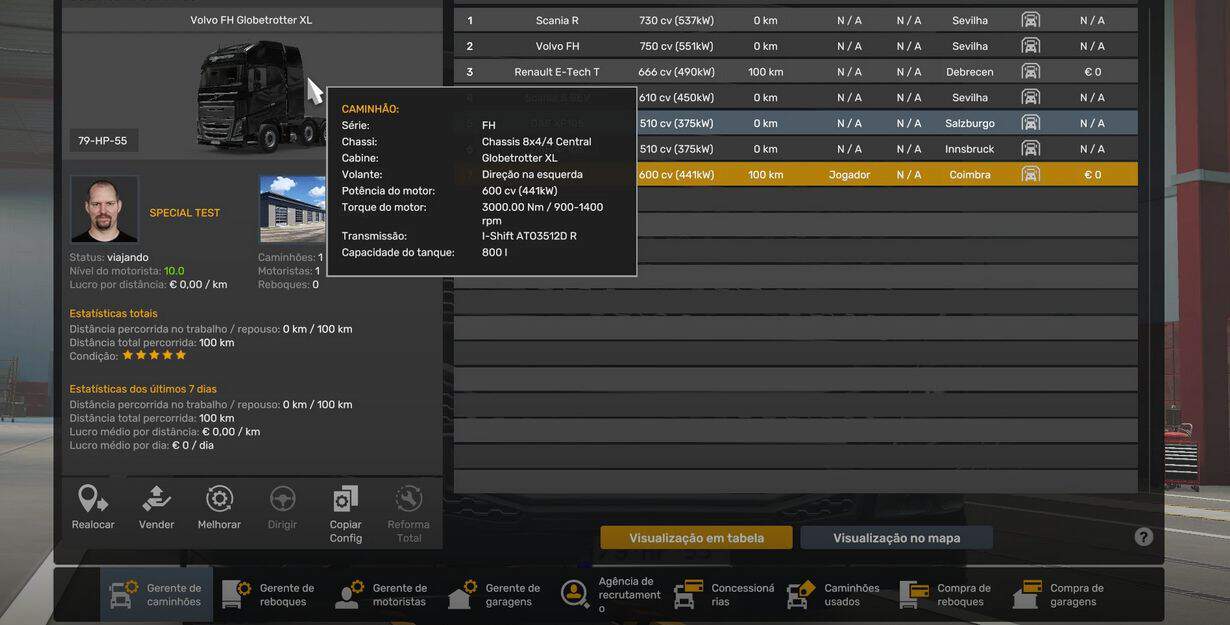1230x625 pixels.
Task: Open Gerente de motoristas tab
Action: [382, 595]
